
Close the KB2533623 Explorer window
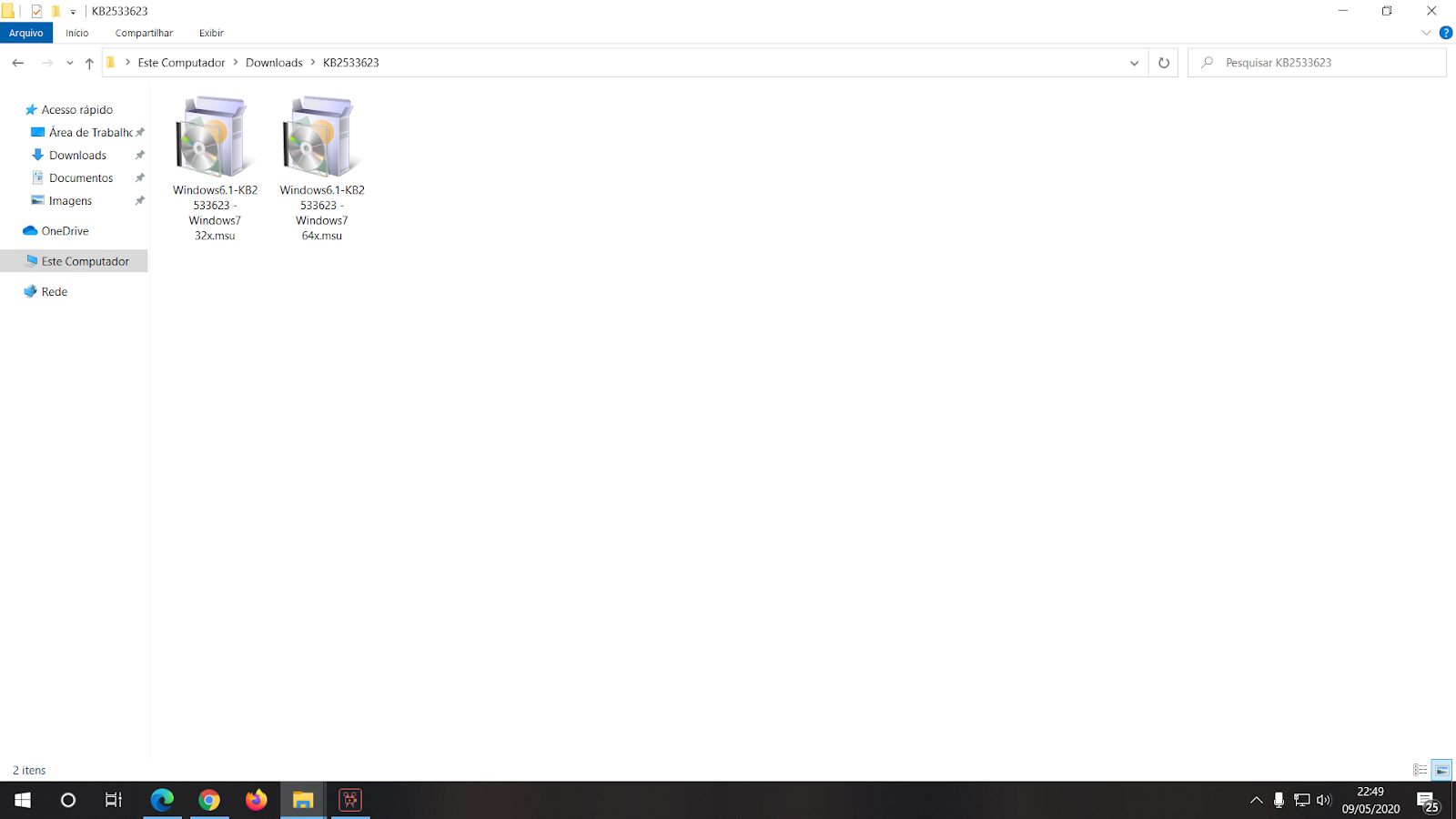click(1431, 11)
